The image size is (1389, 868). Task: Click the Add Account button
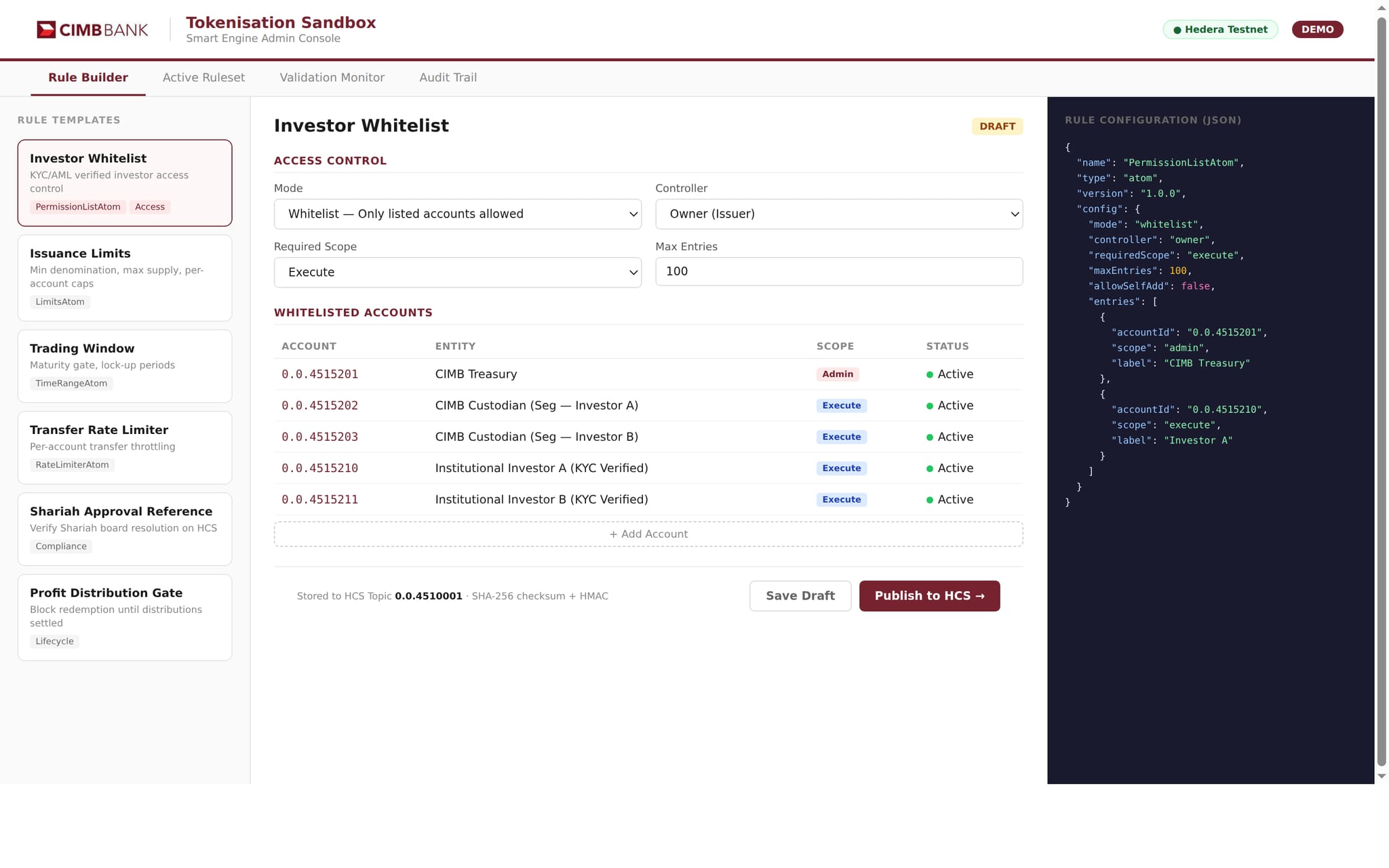648,534
